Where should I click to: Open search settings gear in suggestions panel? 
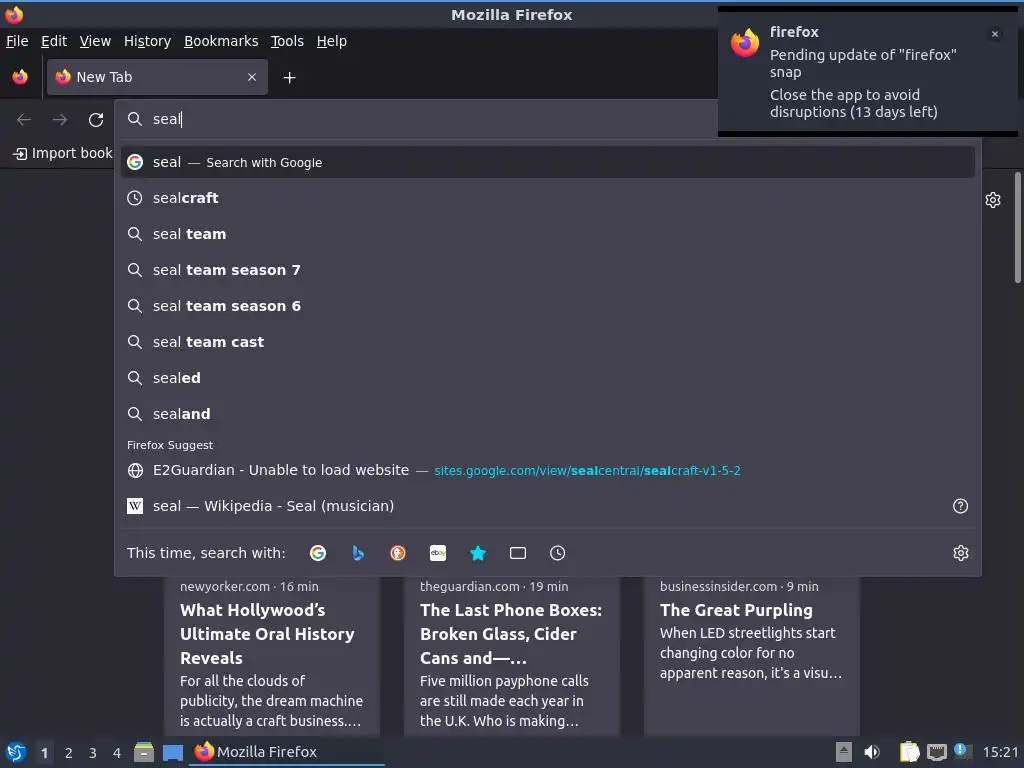pyautogui.click(x=961, y=553)
